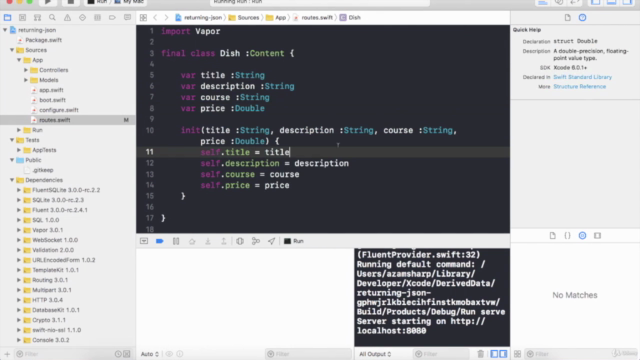Open the Auto variables scope dropdown

(149, 354)
